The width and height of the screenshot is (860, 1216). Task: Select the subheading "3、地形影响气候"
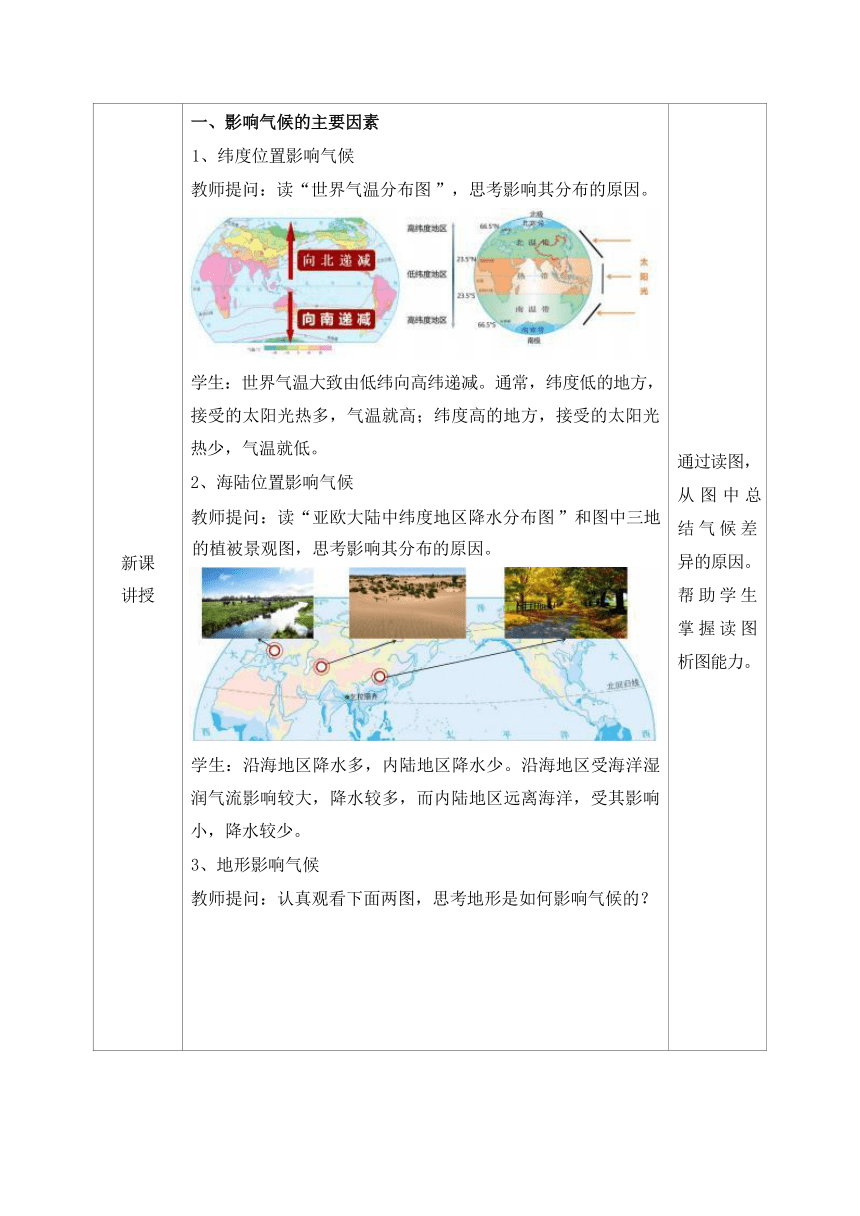(253, 865)
